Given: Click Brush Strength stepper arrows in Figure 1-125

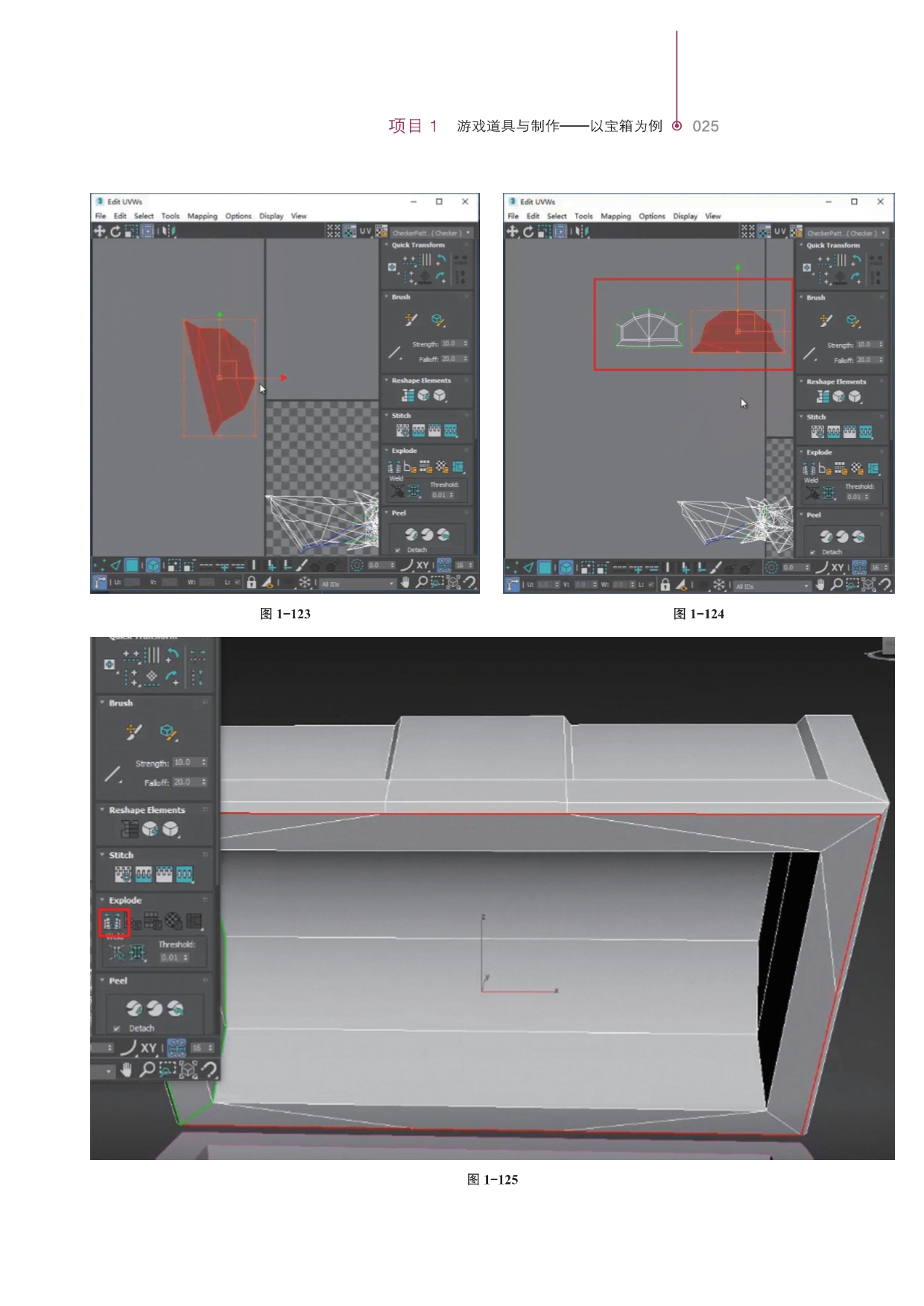Looking at the screenshot, I should click(203, 762).
